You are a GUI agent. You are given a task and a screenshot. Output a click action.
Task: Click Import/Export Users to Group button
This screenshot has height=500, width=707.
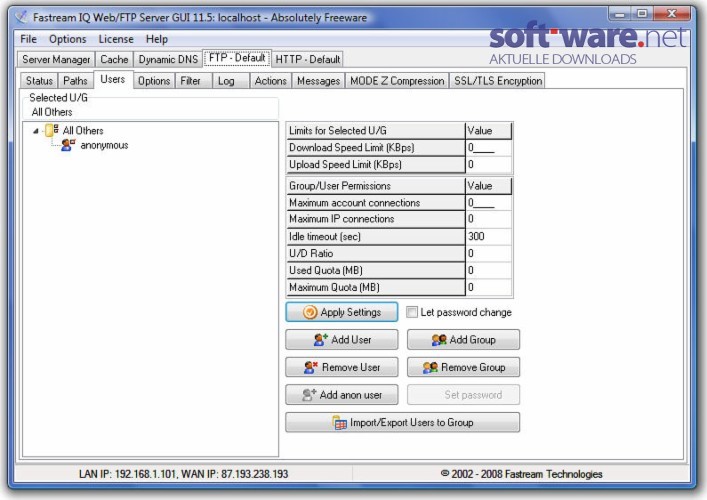tap(403, 422)
